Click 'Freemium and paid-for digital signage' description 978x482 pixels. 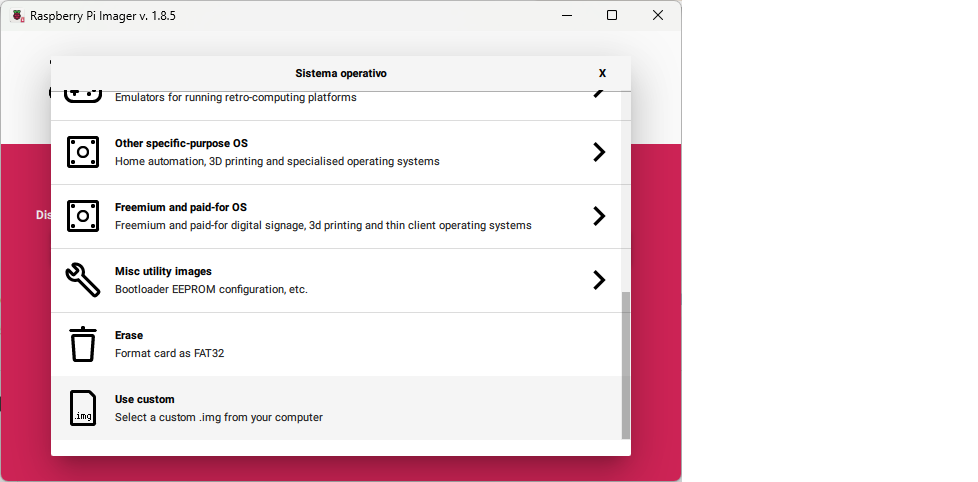click(323, 226)
